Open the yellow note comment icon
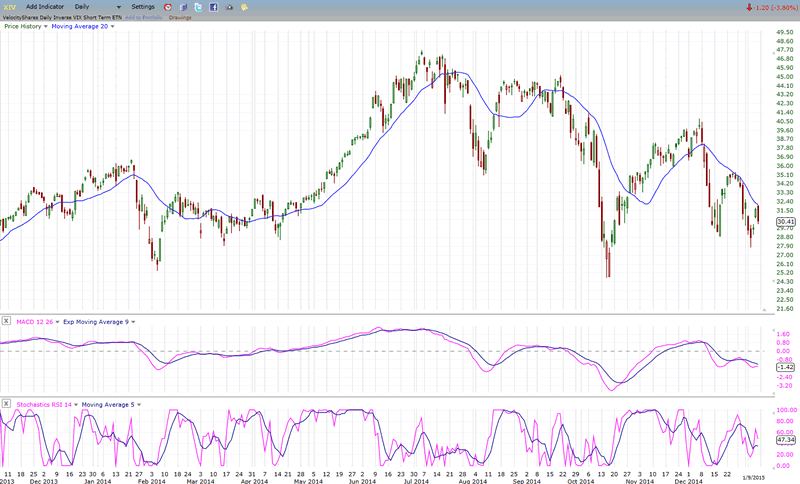 pyautogui.click(x=245, y=6)
